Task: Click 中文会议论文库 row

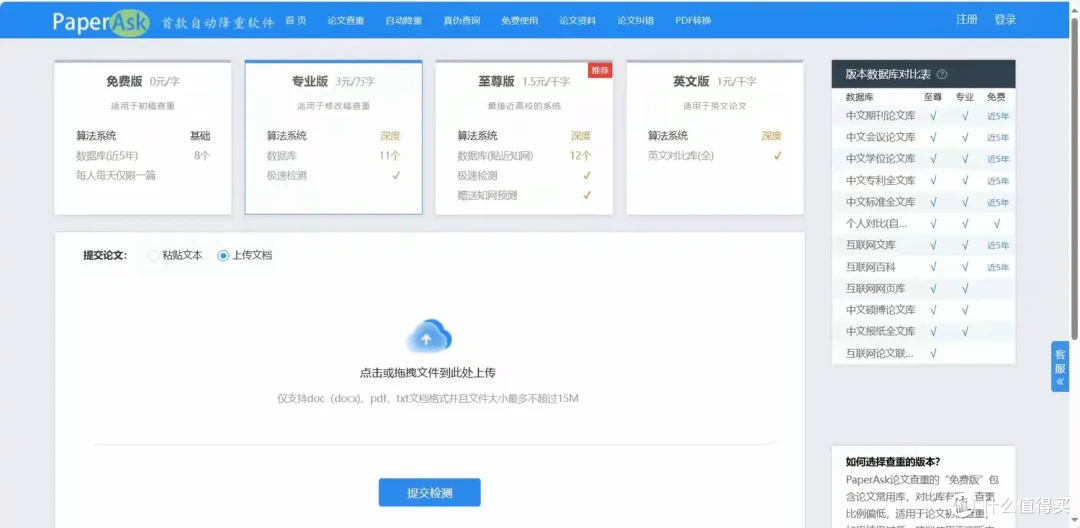Action: coord(924,138)
